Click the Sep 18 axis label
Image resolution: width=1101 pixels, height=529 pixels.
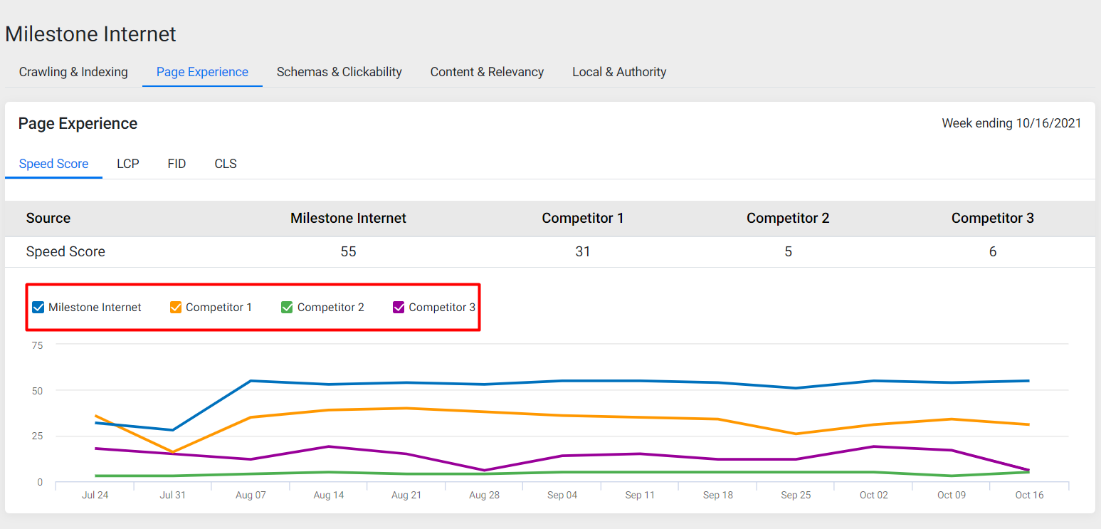tap(718, 495)
